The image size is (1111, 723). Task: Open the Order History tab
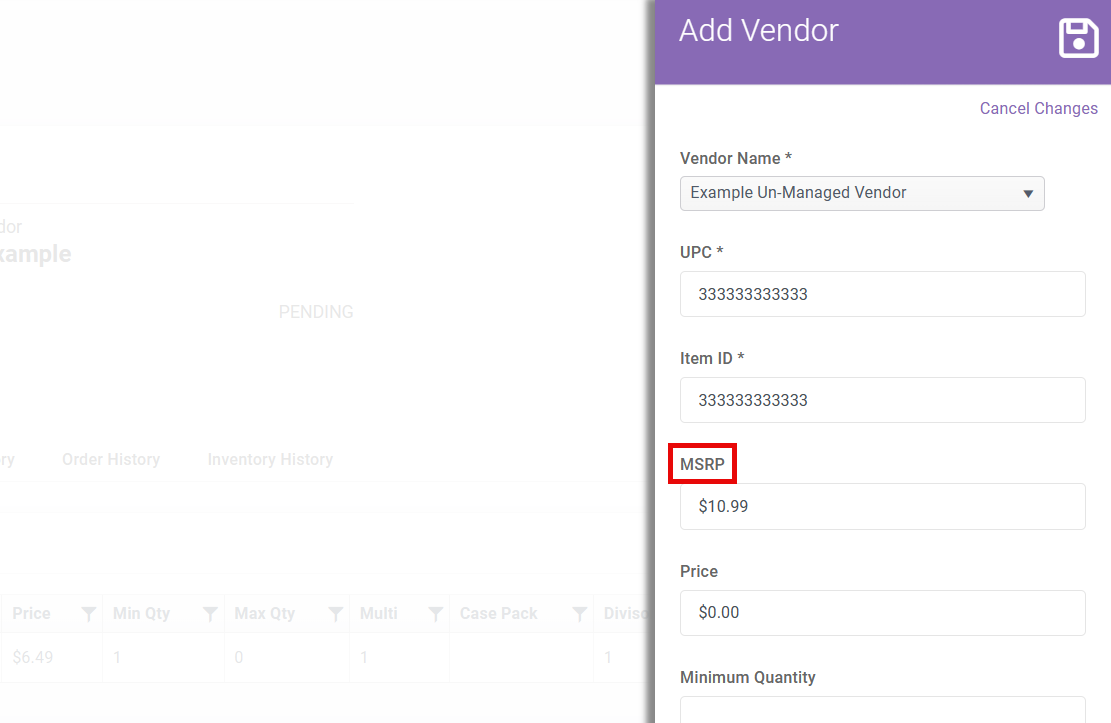[x=111, y=459]
